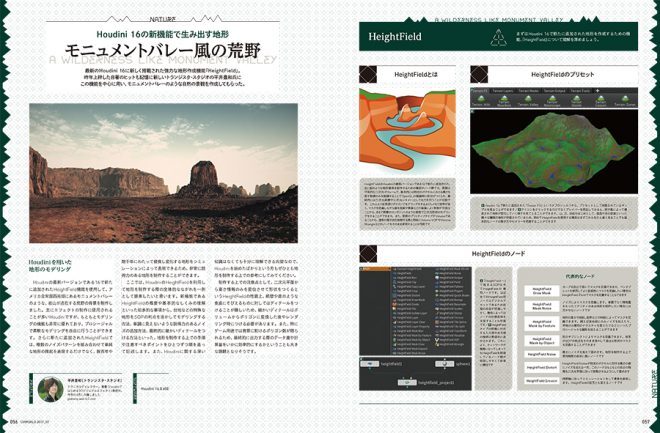Click the Mask by Feature label box

click(542, 324)
